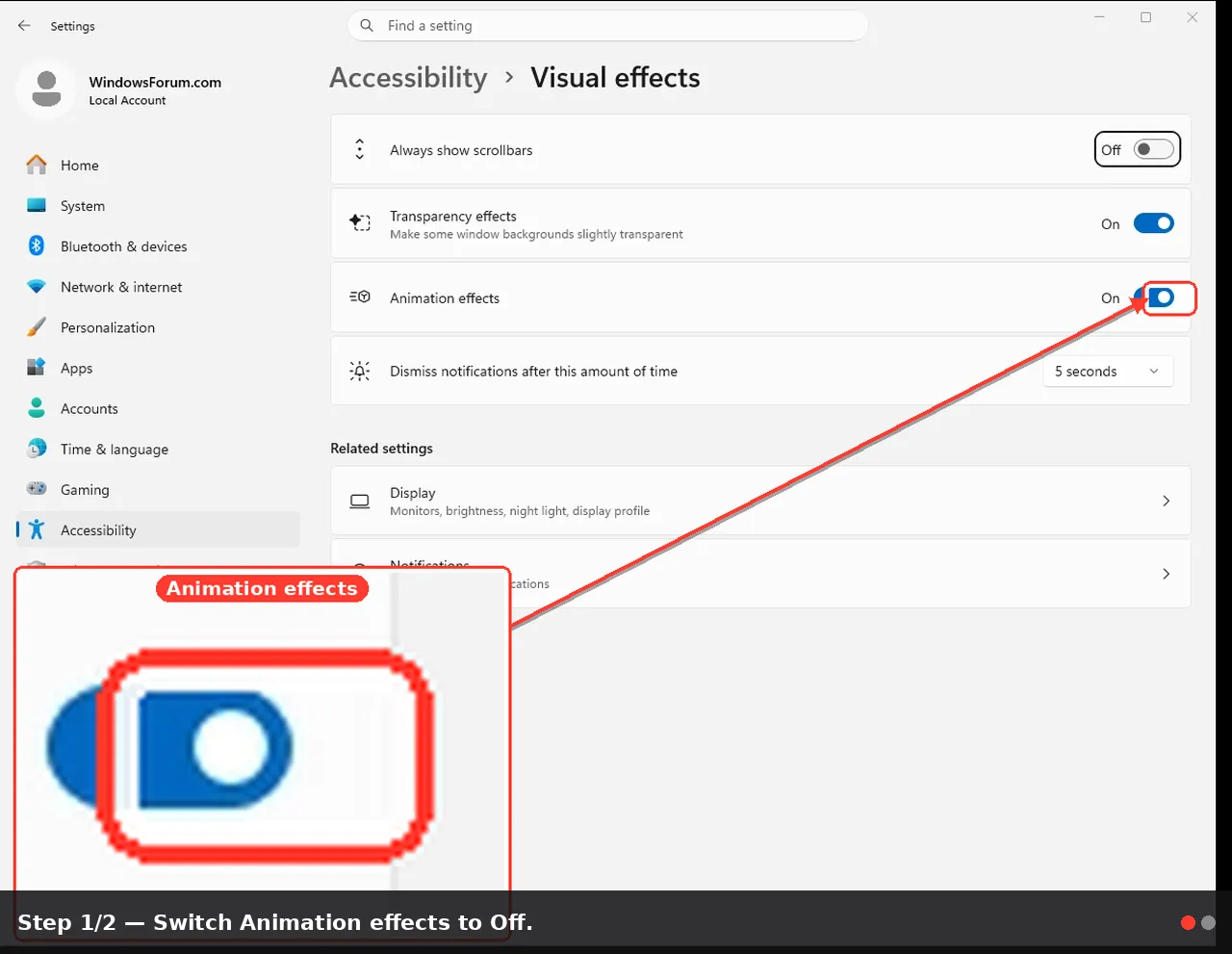Open the 5 seconds notification dropdown

coord(1108,372)
